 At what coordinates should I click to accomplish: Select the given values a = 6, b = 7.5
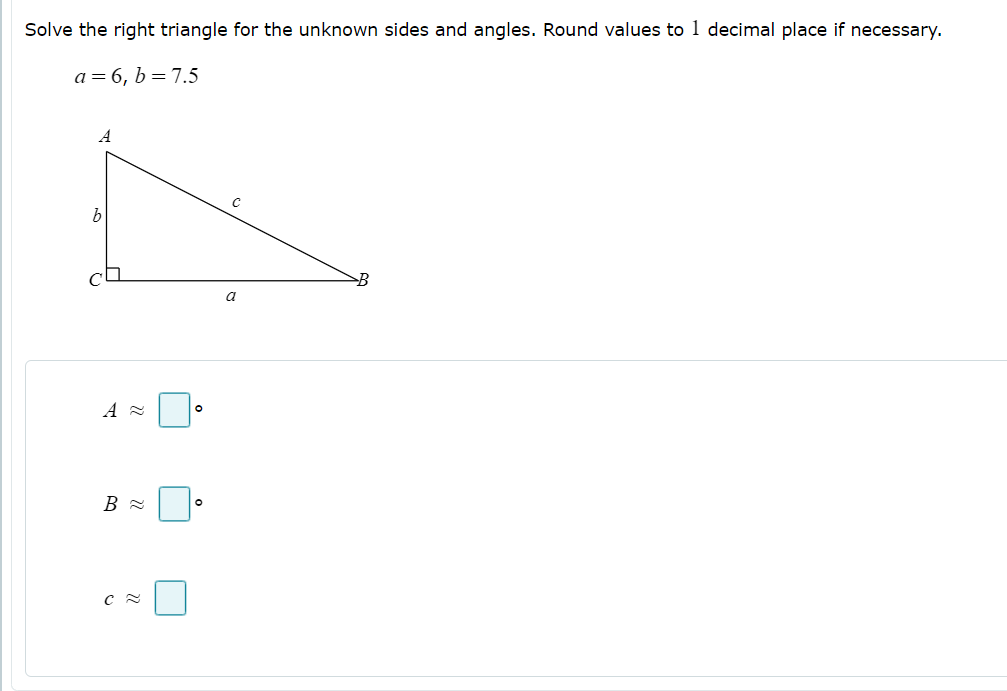pyautogui.click(x=133, y=76)
